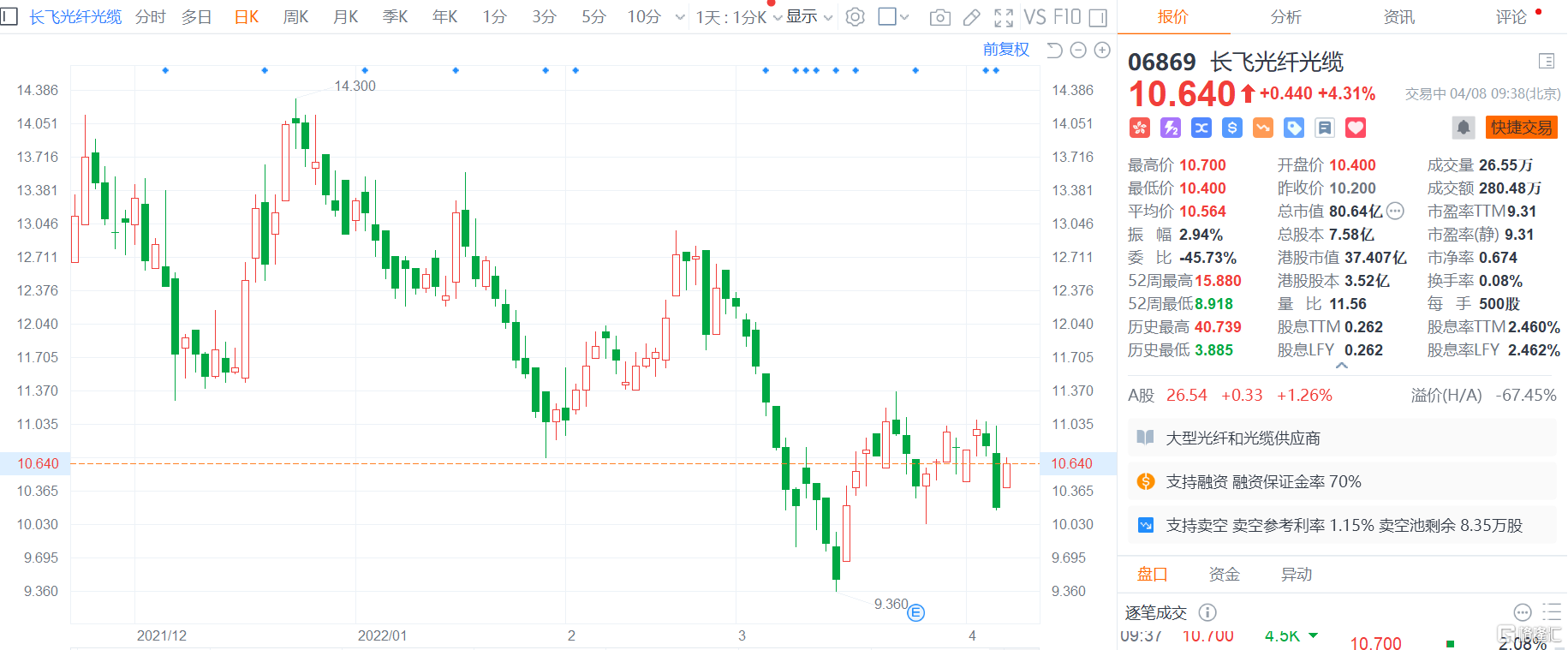
Task: Click the blue dollar sign margin icon
Action: tap(1232, 128)
